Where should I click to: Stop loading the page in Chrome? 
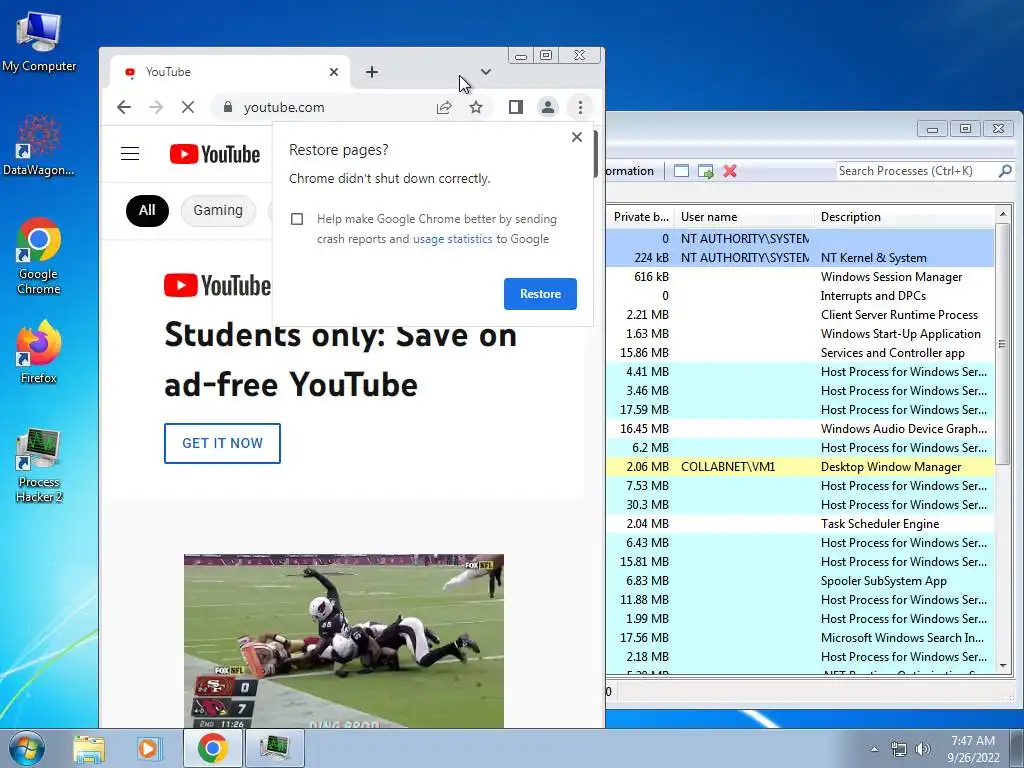pyautogui.click(x=188, y=107)
